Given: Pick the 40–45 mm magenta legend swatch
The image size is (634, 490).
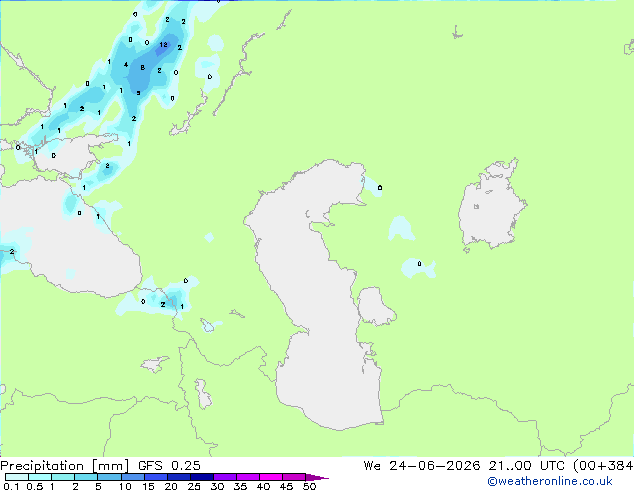Looking at the screenshot, I should (271, 477).
